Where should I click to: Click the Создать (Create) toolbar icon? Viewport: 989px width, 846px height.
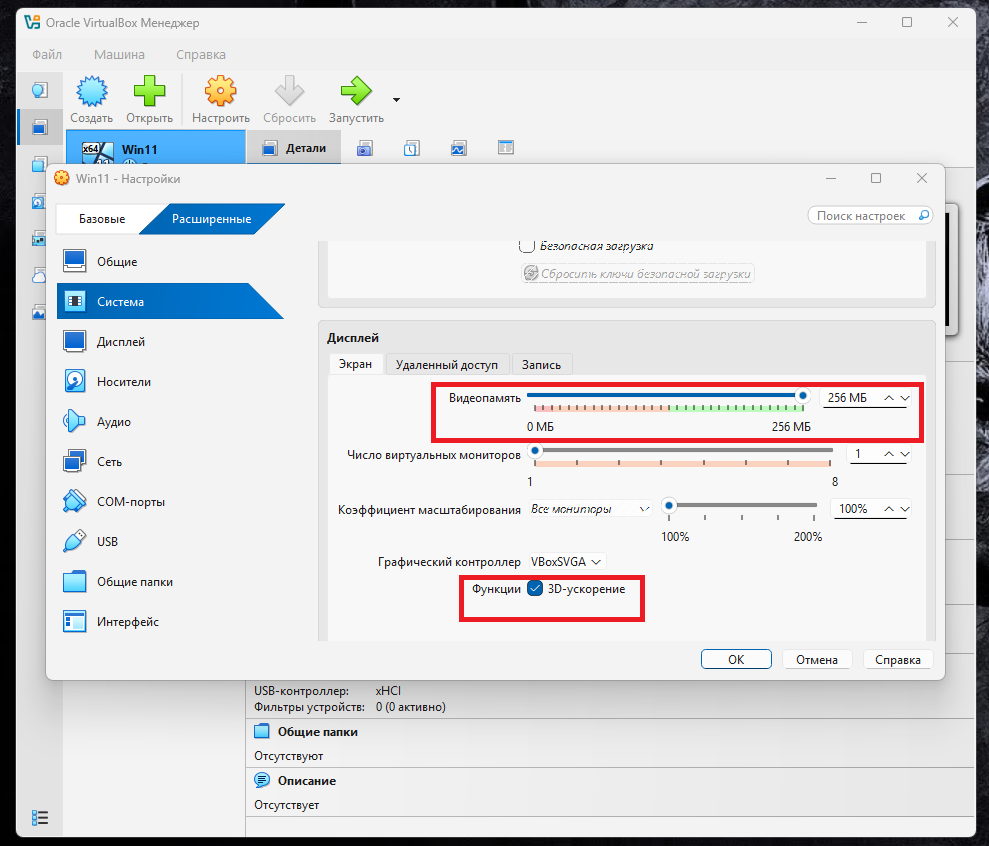(91, 93)
